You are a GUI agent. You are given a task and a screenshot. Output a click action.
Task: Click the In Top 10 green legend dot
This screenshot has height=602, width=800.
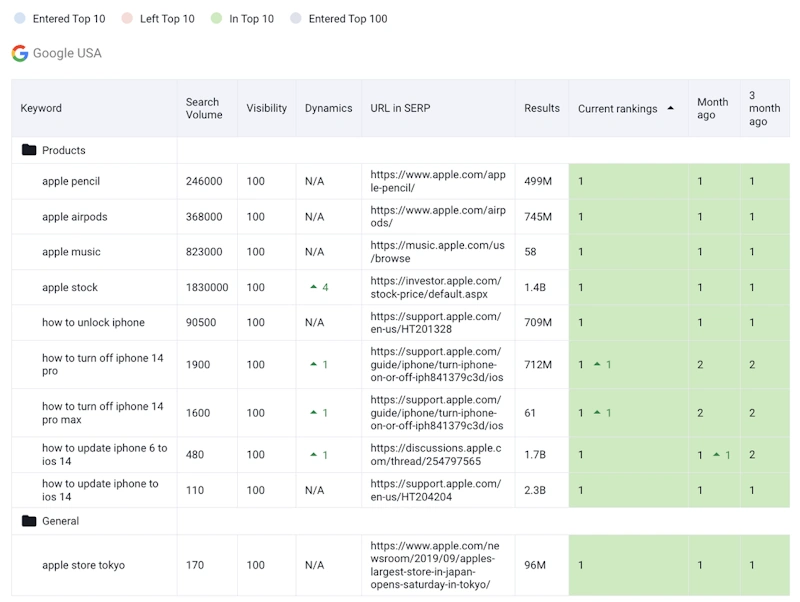point(216,18)
